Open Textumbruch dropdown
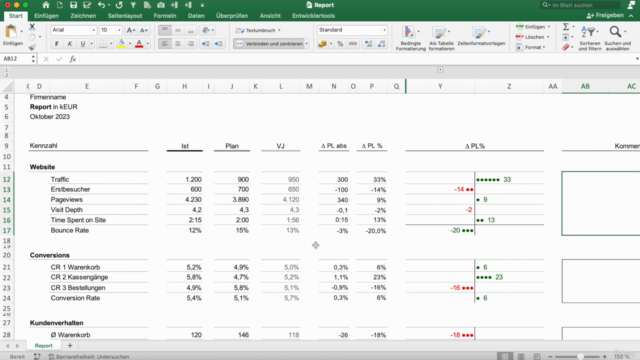The width and height of the screenshot is (640, 360). [x=258, y=30]
